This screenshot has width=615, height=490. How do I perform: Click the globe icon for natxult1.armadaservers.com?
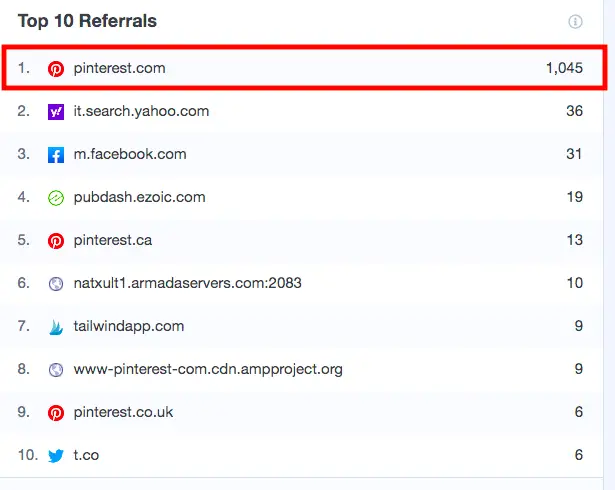point(56,284)
